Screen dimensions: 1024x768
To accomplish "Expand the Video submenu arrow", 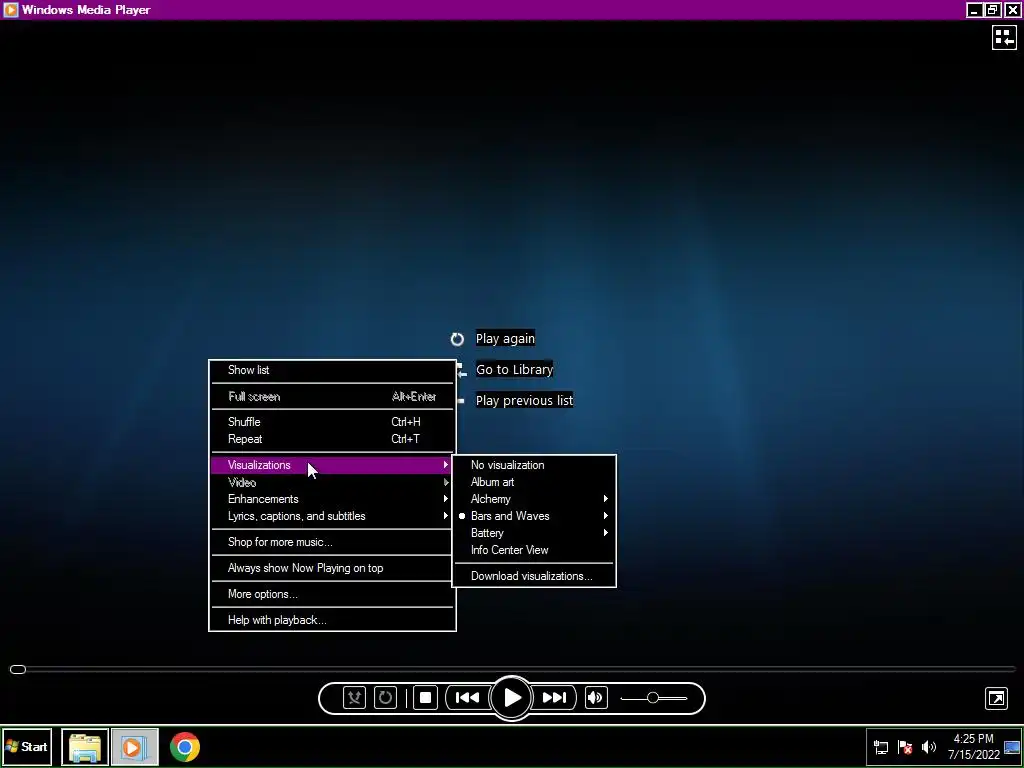I will 446,482.
